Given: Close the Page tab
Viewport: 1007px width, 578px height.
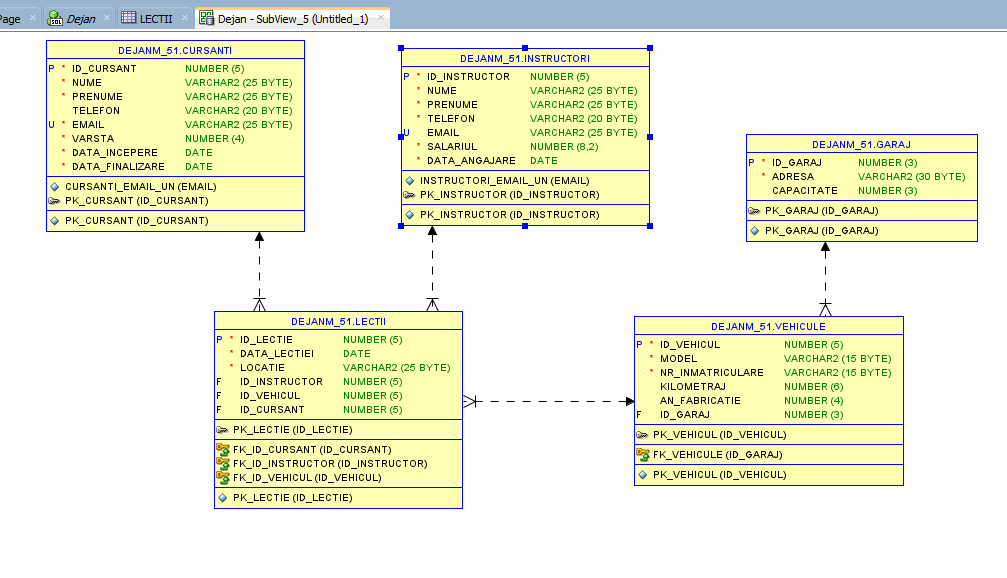Looking at the screenshot, I should click(33, 17).
